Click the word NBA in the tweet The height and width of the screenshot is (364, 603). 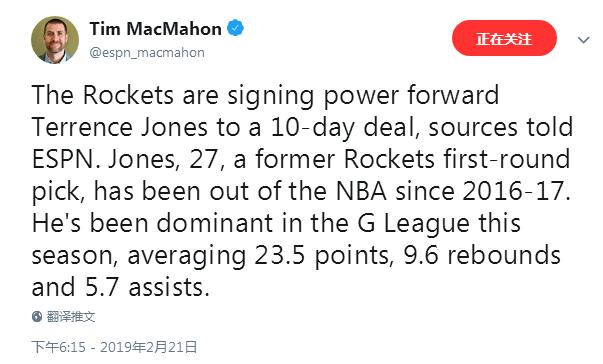[x=361, y=191]
